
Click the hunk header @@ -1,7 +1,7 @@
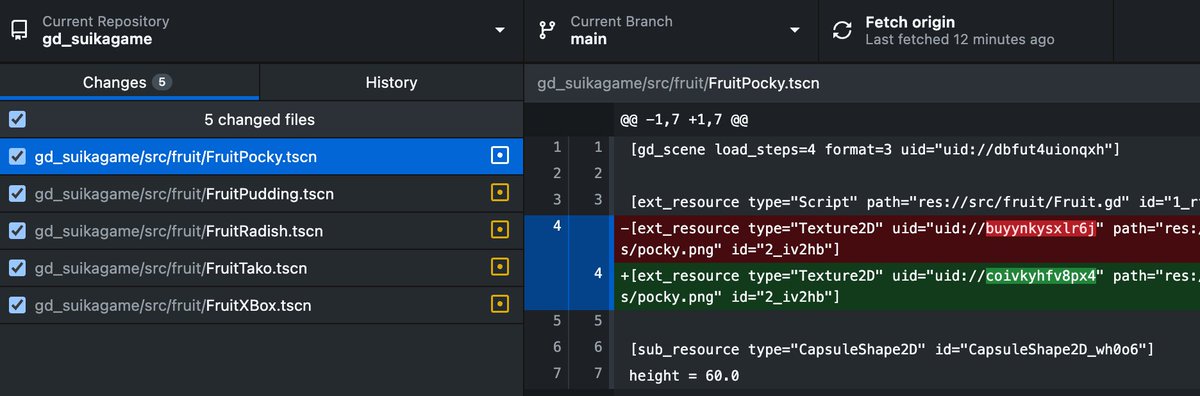(685, 120)
